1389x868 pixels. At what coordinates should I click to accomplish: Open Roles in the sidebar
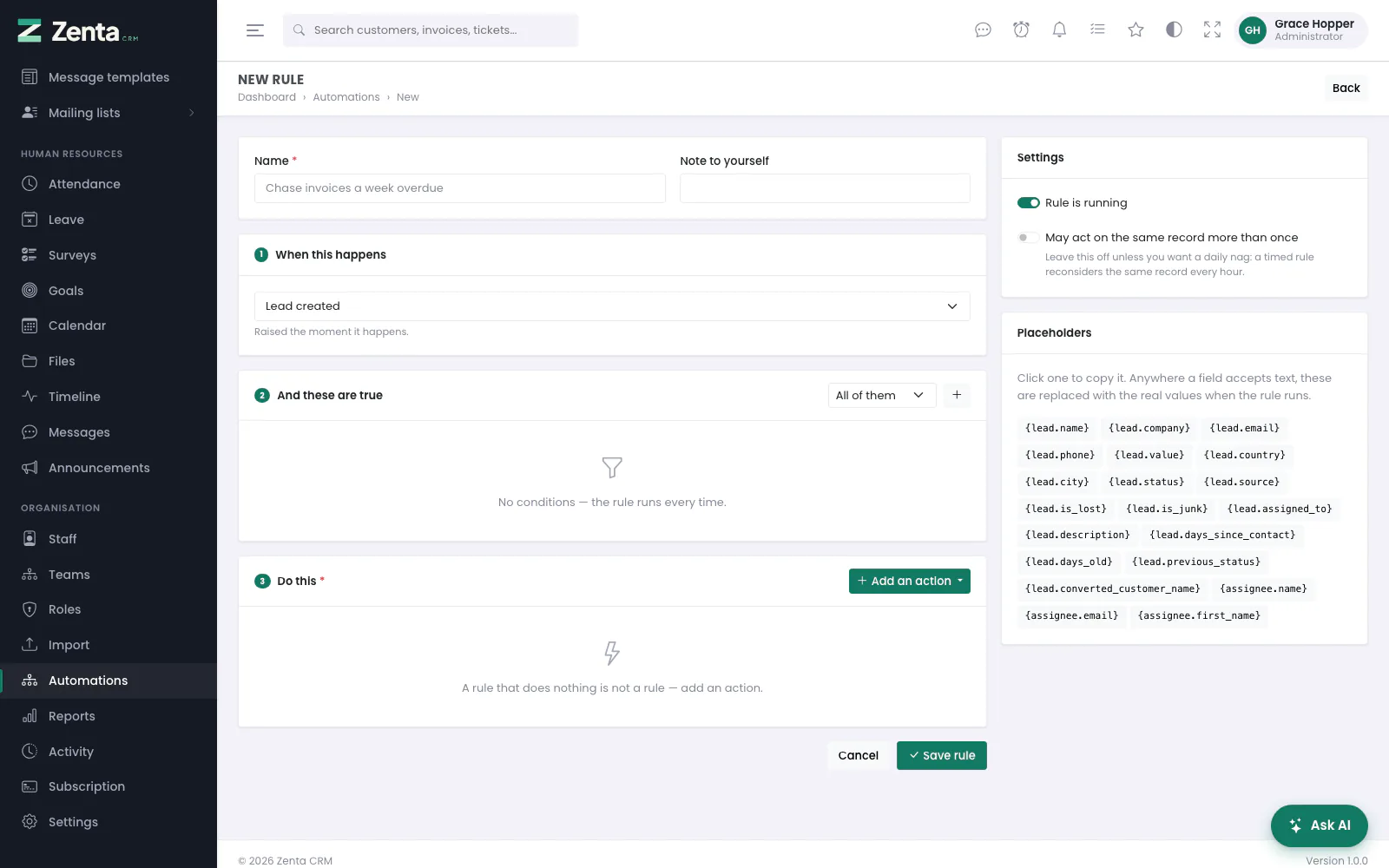109,609
